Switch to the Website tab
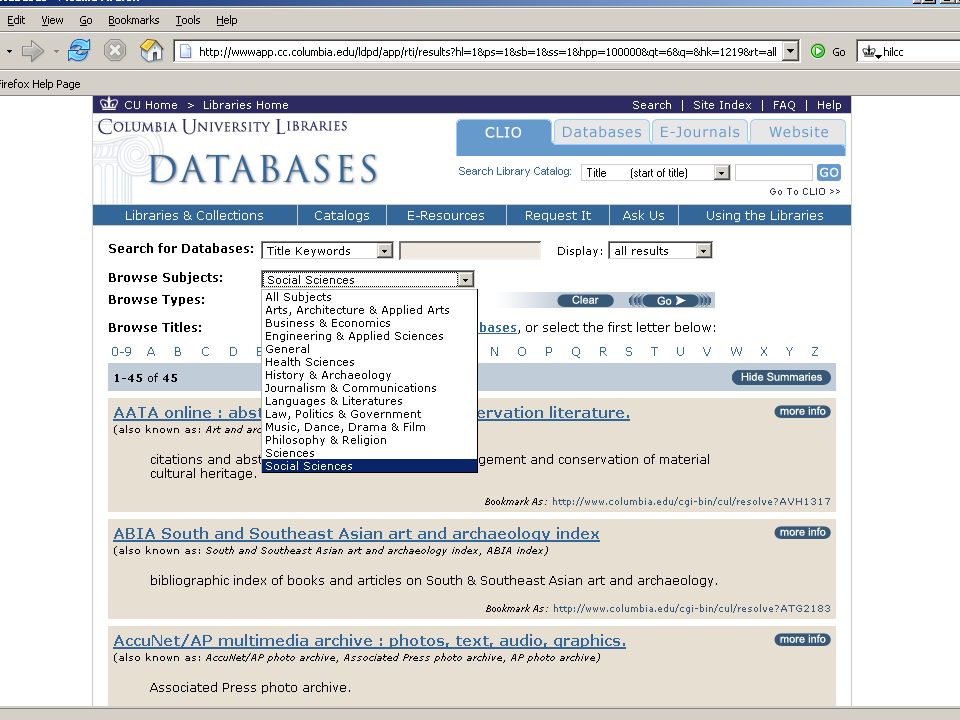 coord(798,132)
